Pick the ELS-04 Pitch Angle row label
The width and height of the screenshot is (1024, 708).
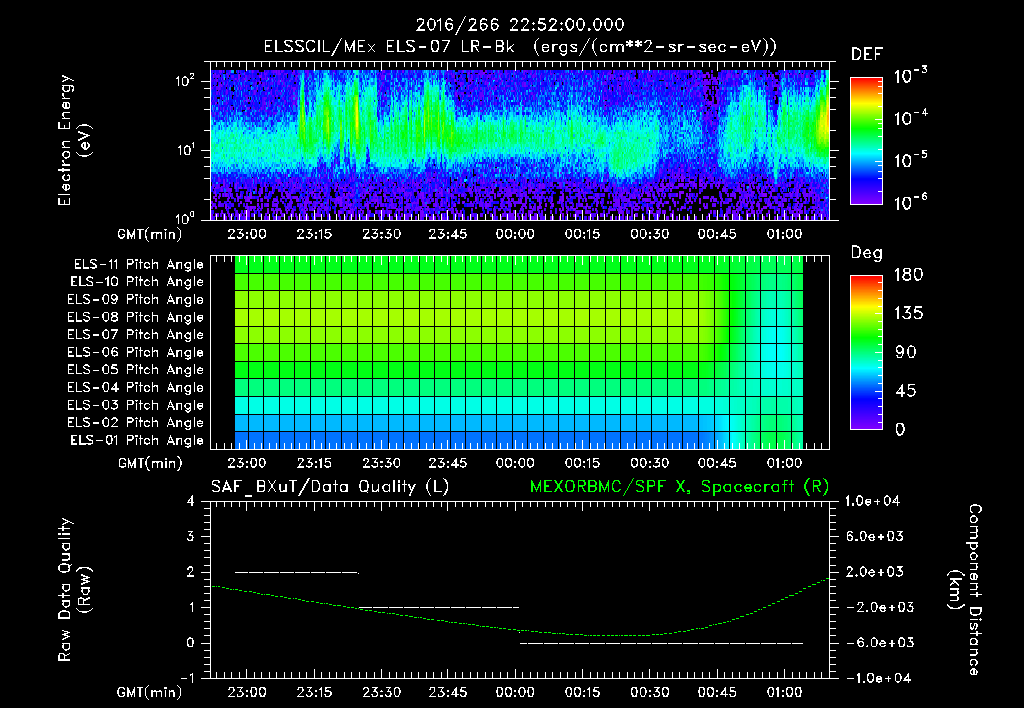(136, 388)
